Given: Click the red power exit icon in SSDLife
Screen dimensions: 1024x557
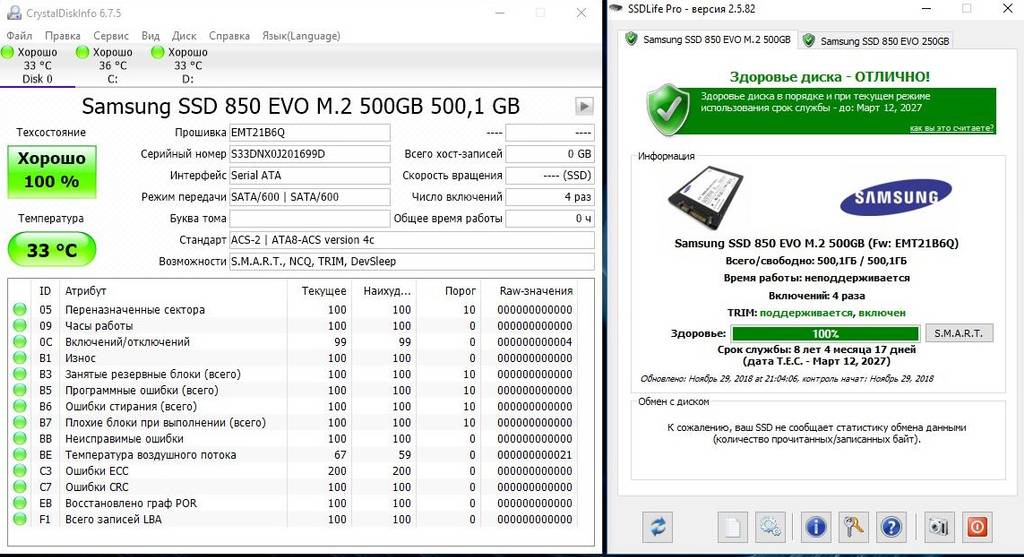Looking at the screenshot, I should [977, 526].
